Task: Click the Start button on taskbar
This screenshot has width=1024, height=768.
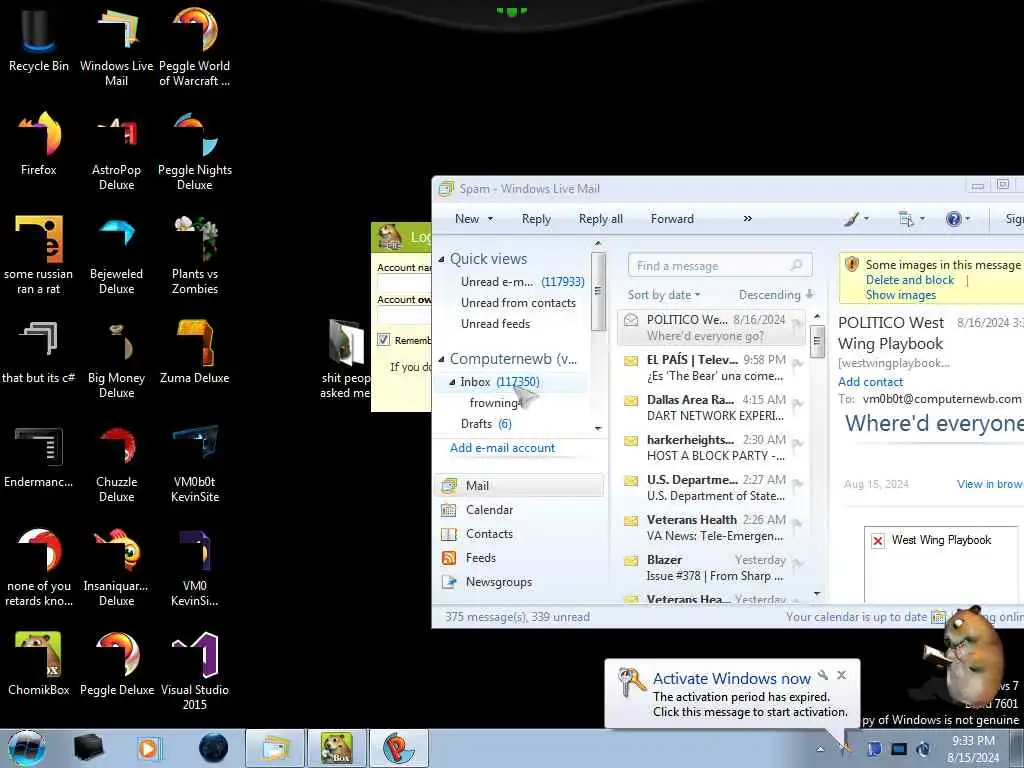Action: [x=27, y=748]
